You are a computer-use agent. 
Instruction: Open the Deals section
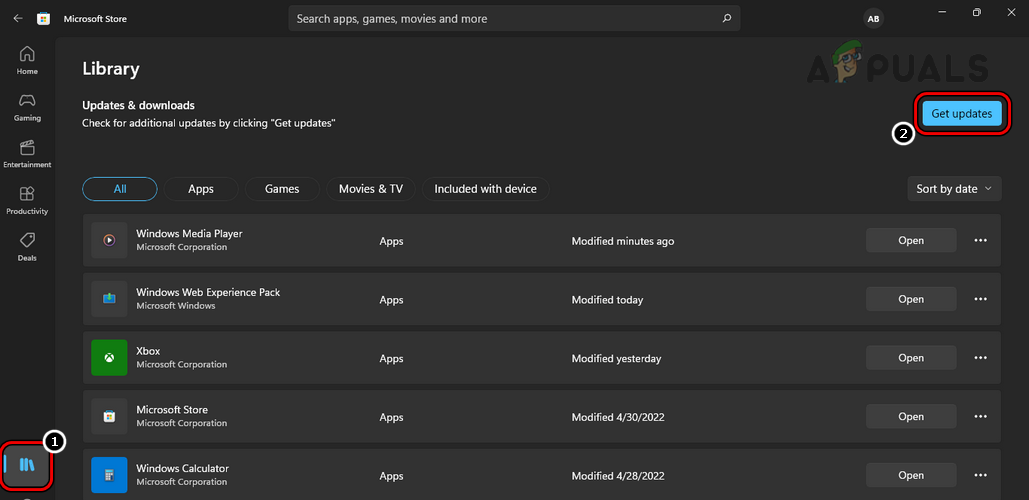pyautogui.click(x=27, y=246)
